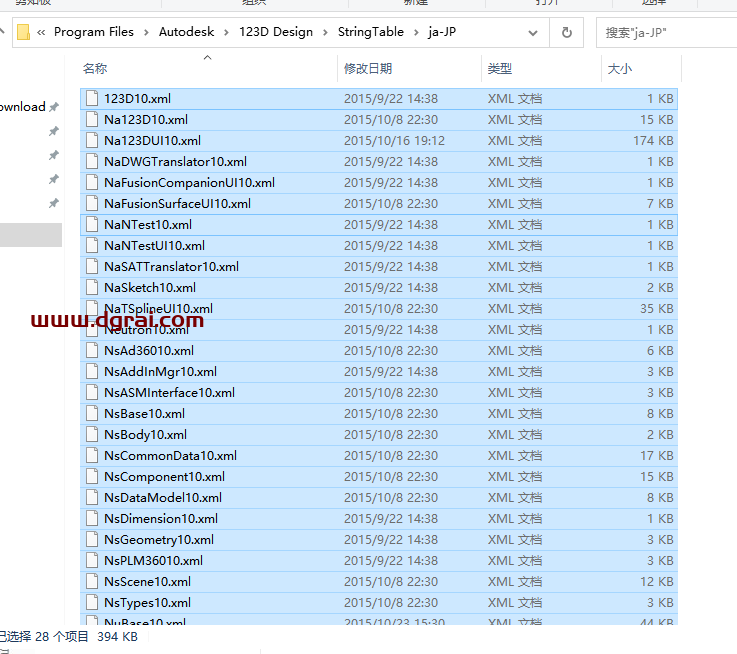Click file icon of NsAd36010.xml

(92, 351)
